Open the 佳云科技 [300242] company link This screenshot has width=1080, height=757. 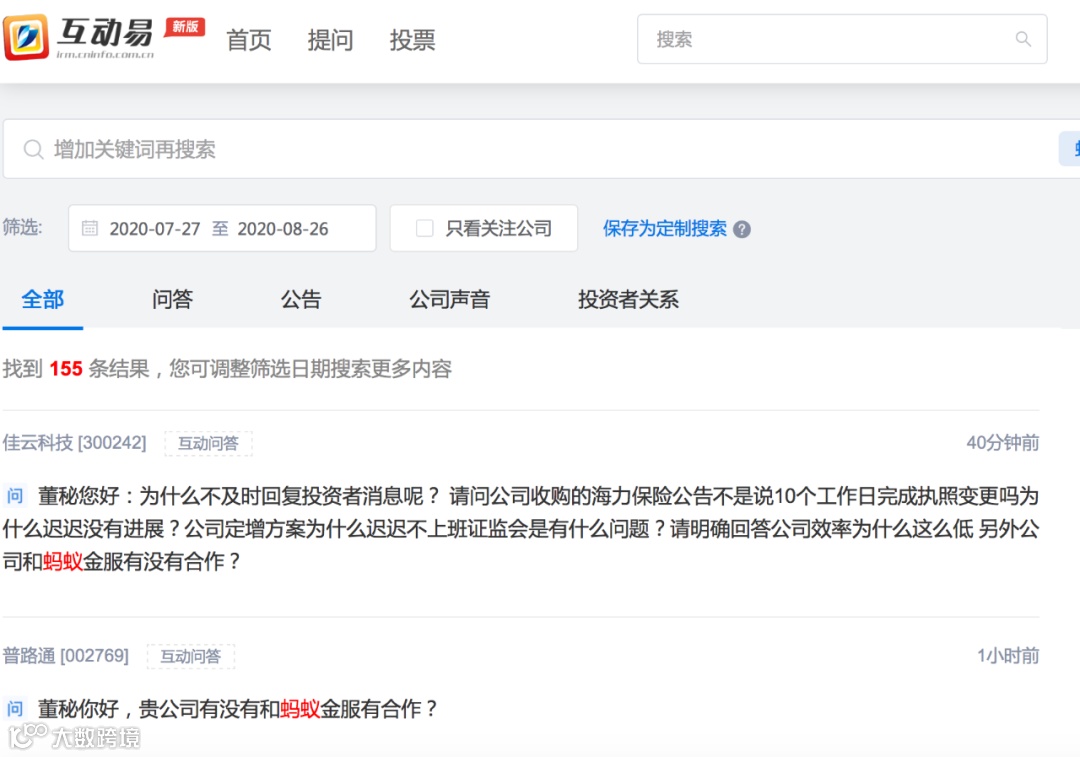click(74, 443)
